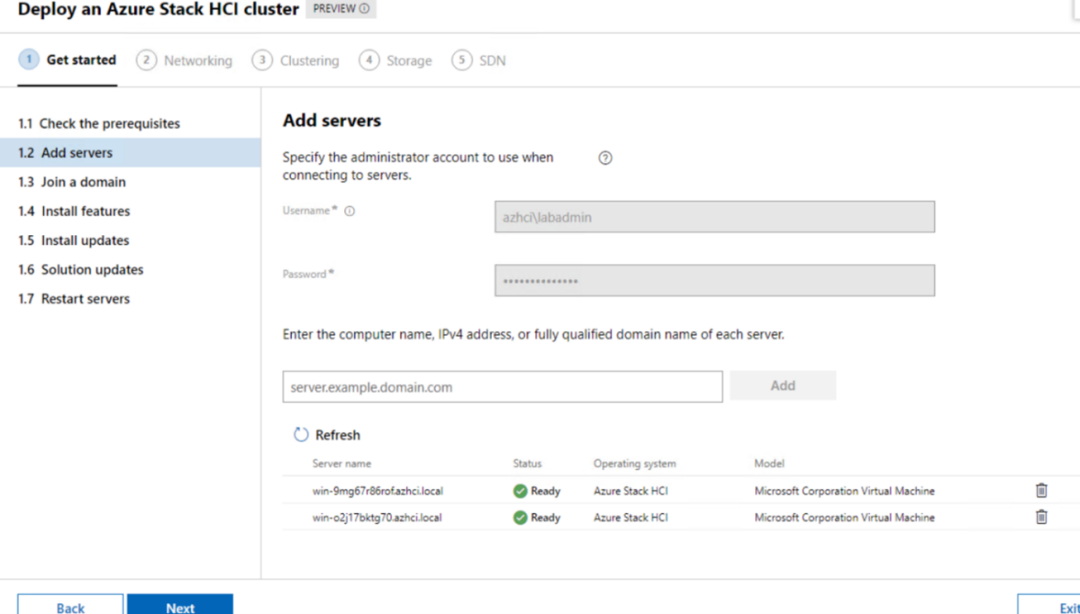Click Azure Stack HCI in win-9mg67r86rof row
Screen dimensions: 1080x614
click(631, 491)
